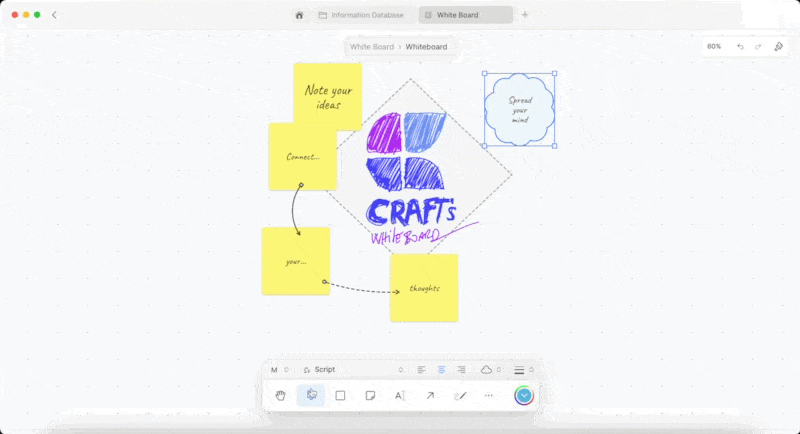This screenshot has height=434, width=800.
Task: Select the text tool
Action: click(x=400, y=395)
